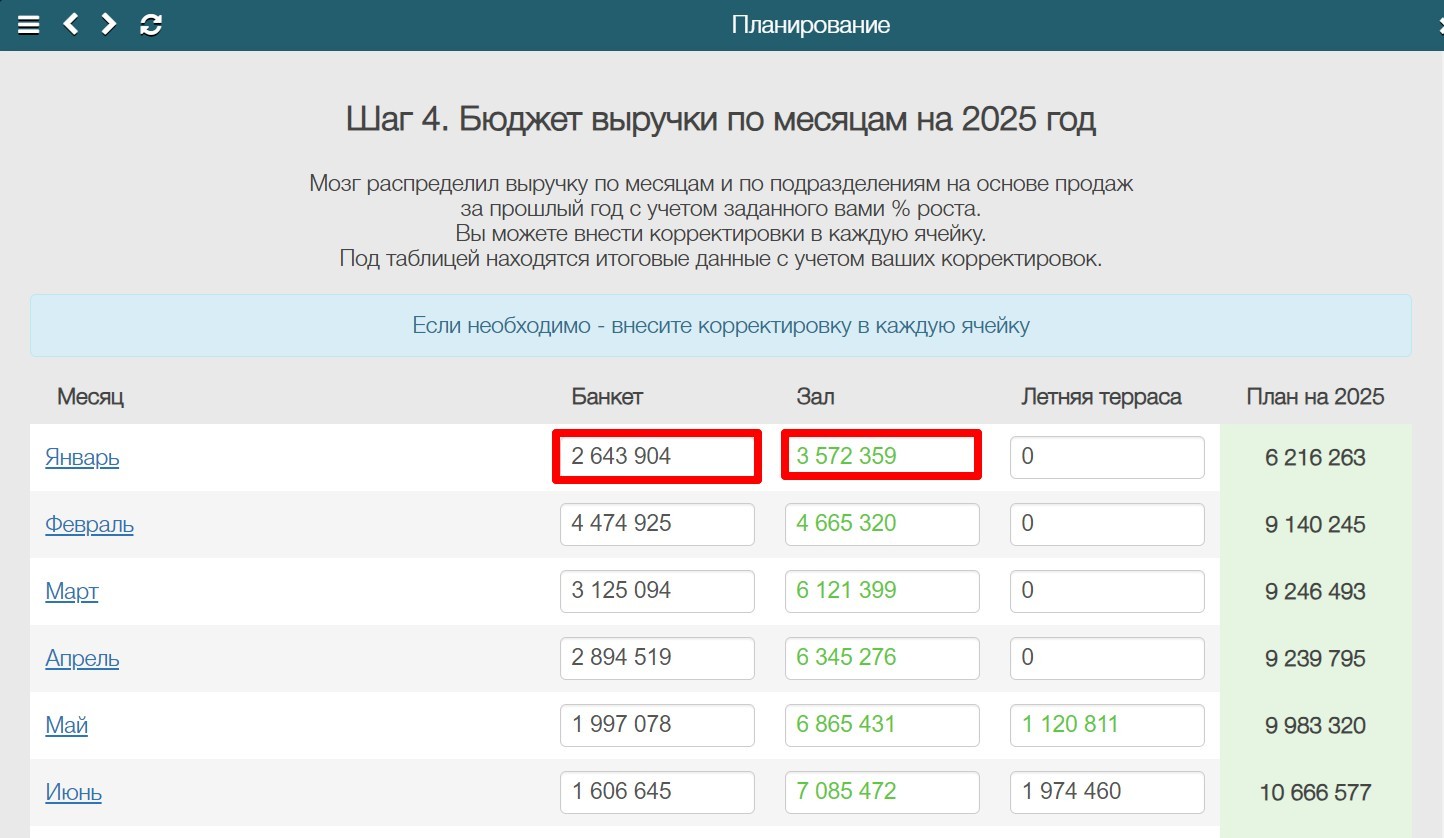Open the Июнь month link
The width and height of the screenshot is (1444, 838).
click(72, 792)
